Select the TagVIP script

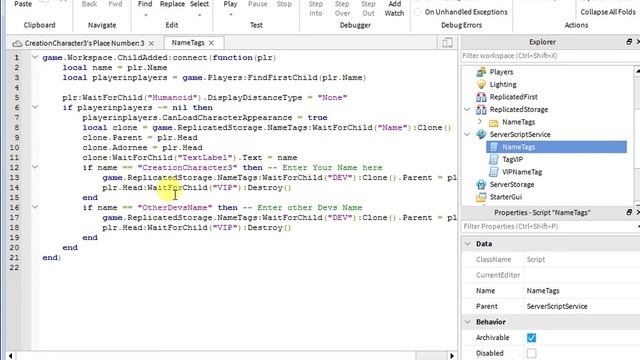[x=512, y=160]
